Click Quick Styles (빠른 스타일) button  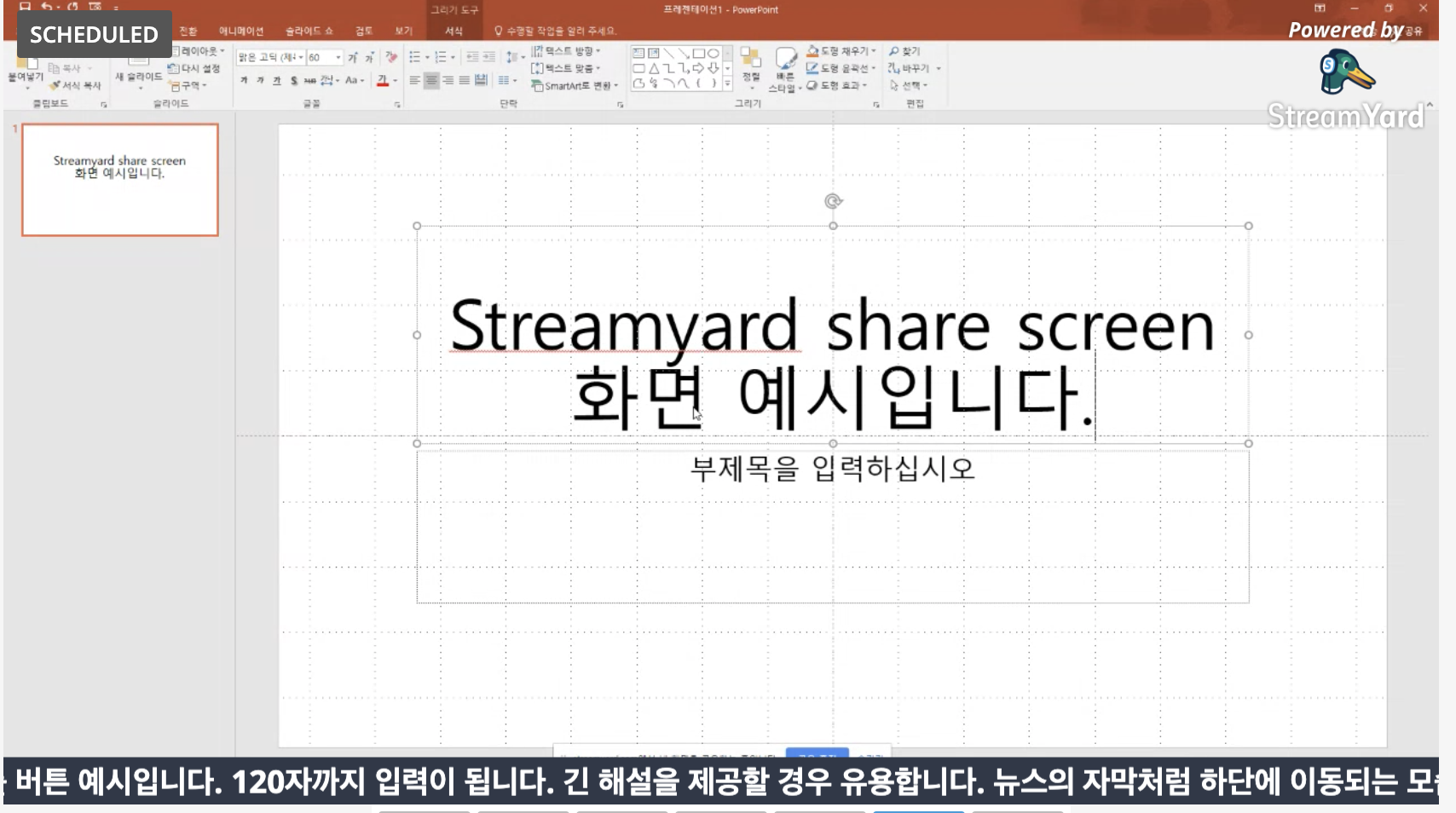click(x=784, y=70)
